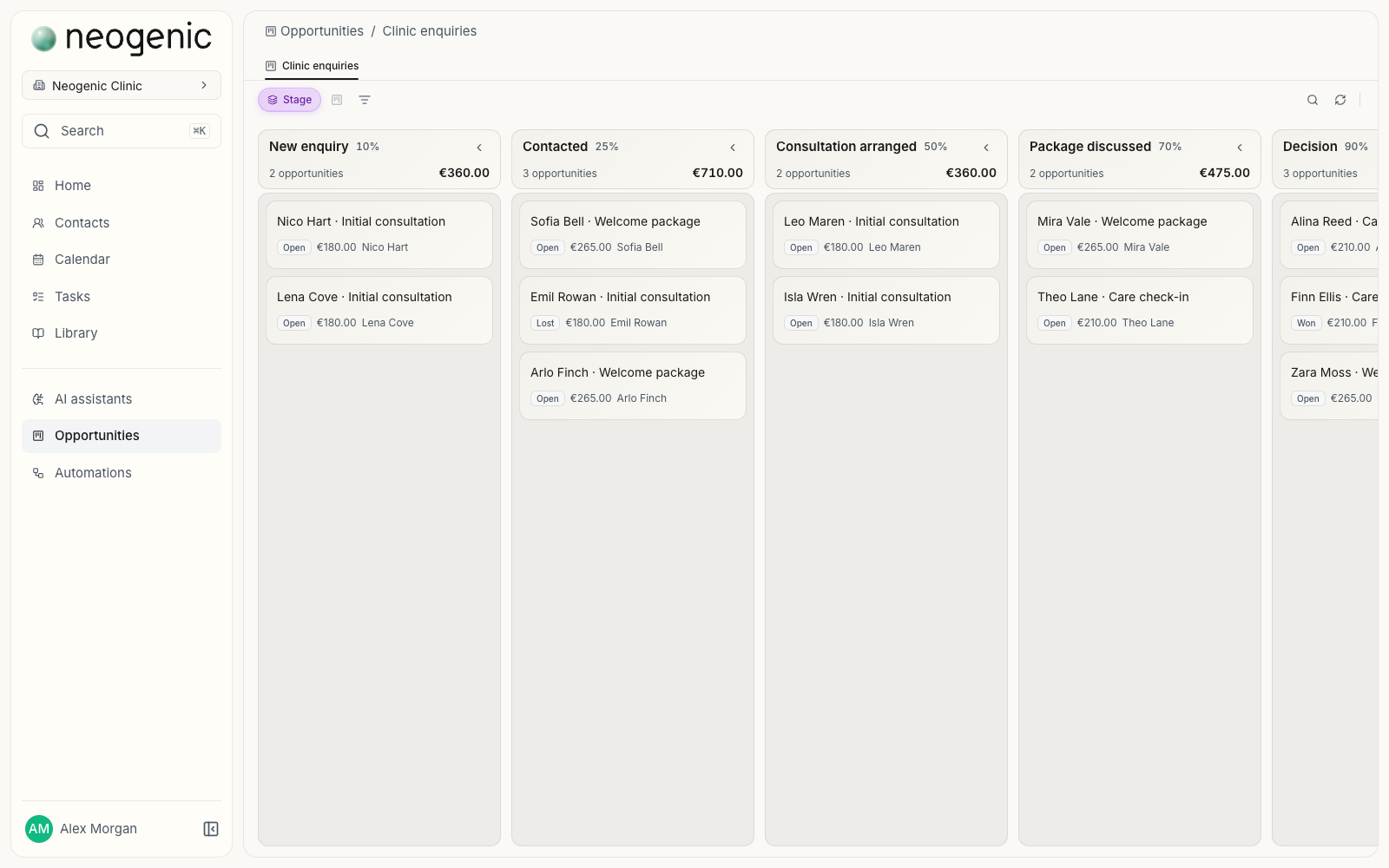Screen dimensions: 1389x868
Task: Select the Clinic enquiries tab
Action: click(312, 66)
